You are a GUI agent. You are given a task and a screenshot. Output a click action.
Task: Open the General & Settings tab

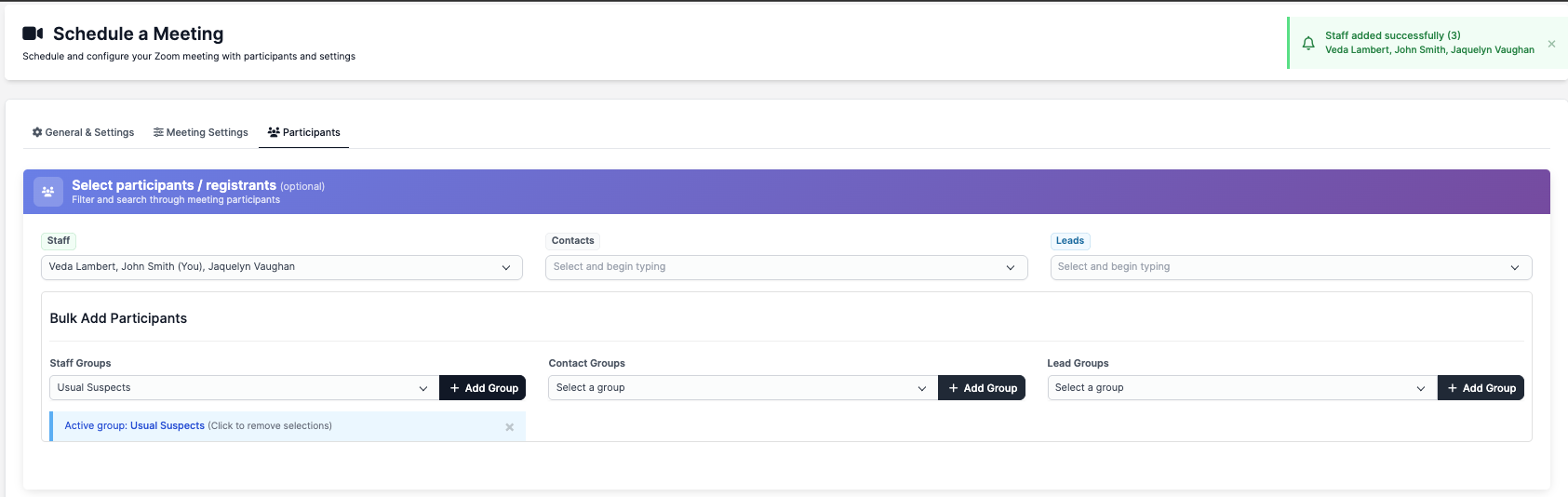[x=84, y=132]
